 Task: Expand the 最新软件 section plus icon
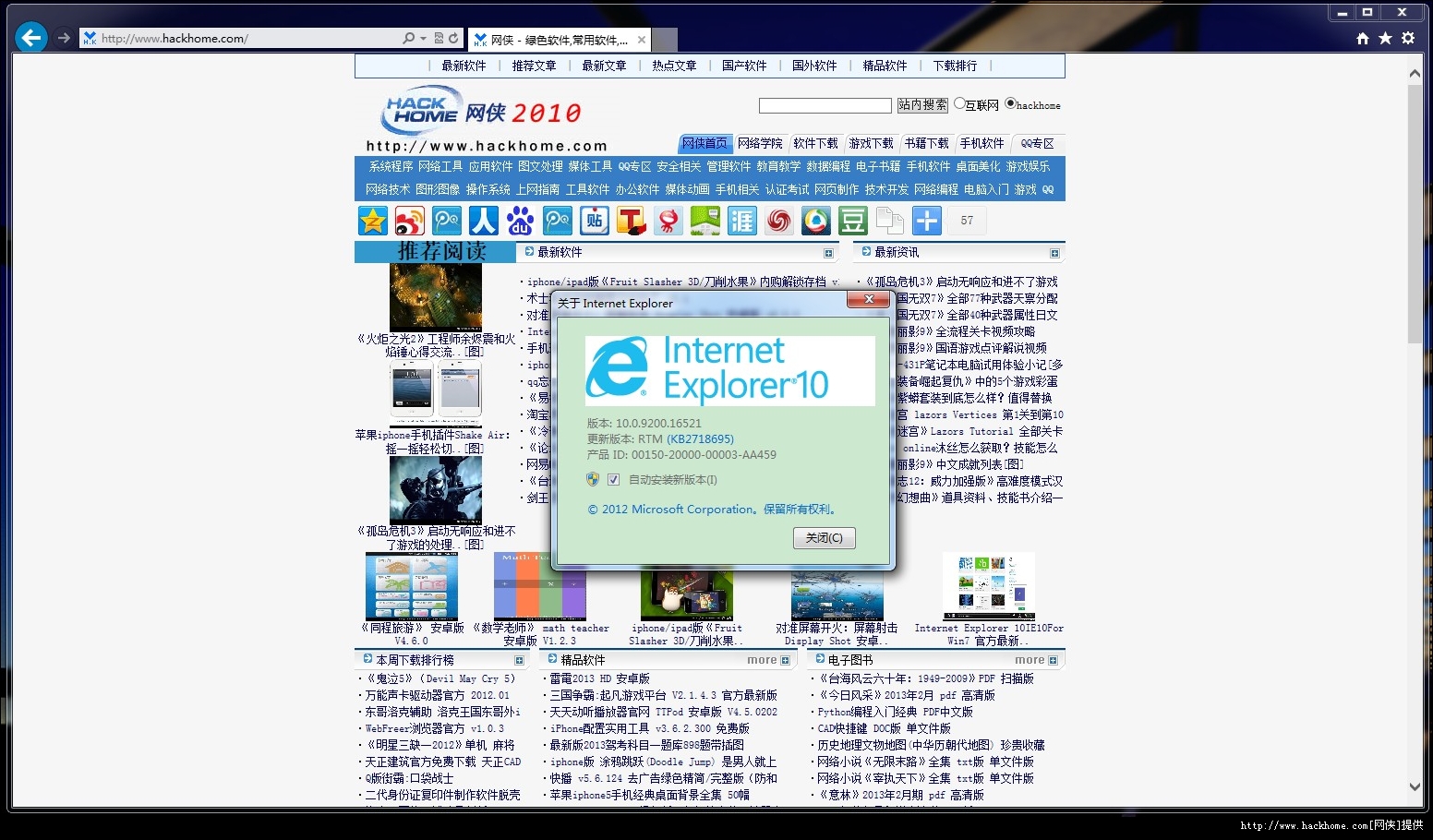coord(828,253)
